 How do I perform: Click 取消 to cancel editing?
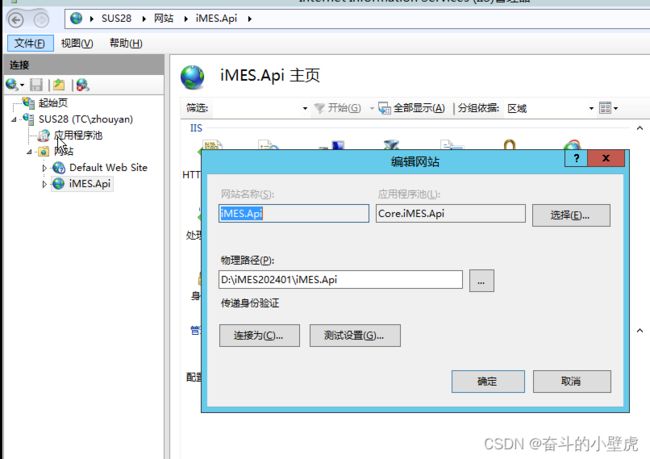[x=571, y=381]
